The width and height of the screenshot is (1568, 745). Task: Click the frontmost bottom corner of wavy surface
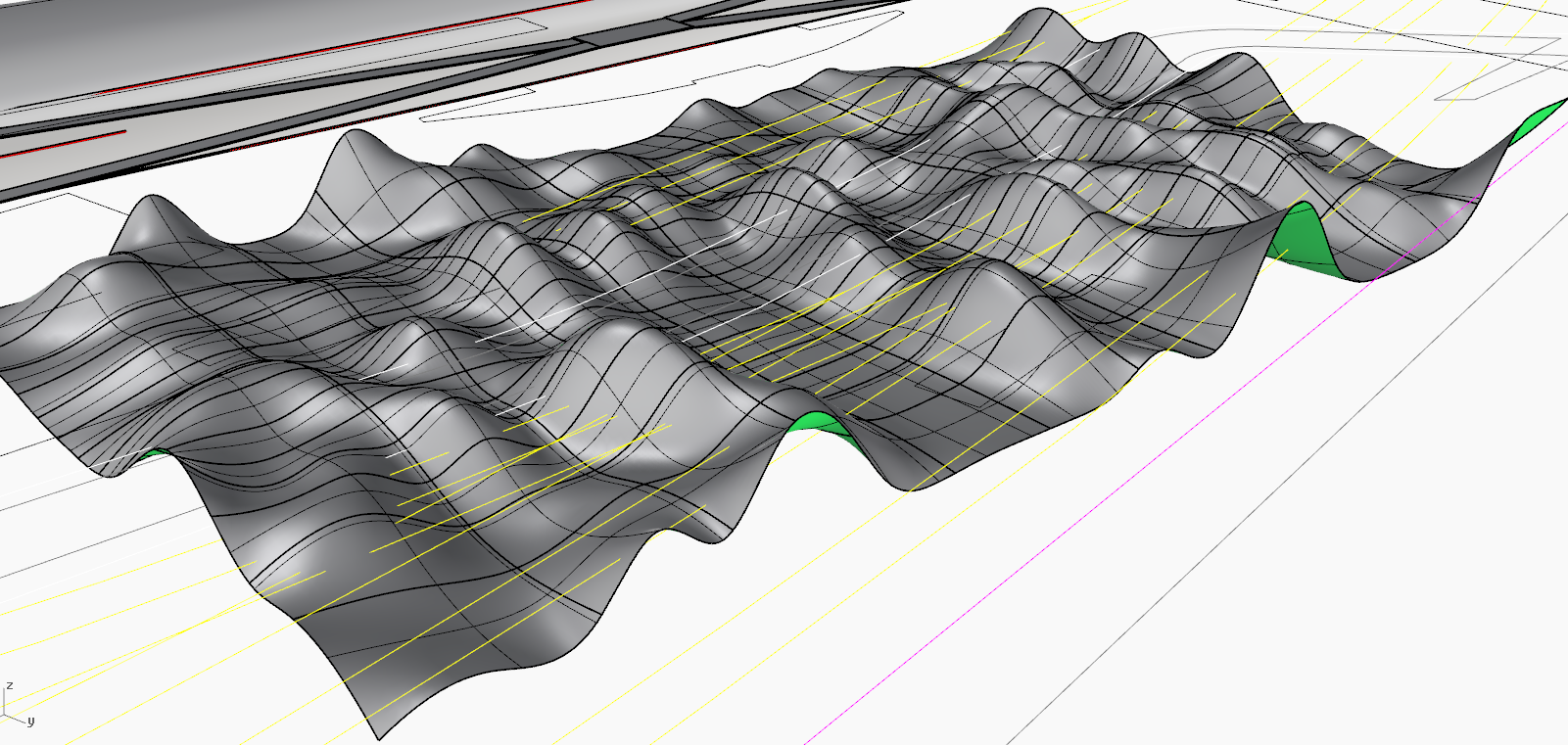click(377, 736)
